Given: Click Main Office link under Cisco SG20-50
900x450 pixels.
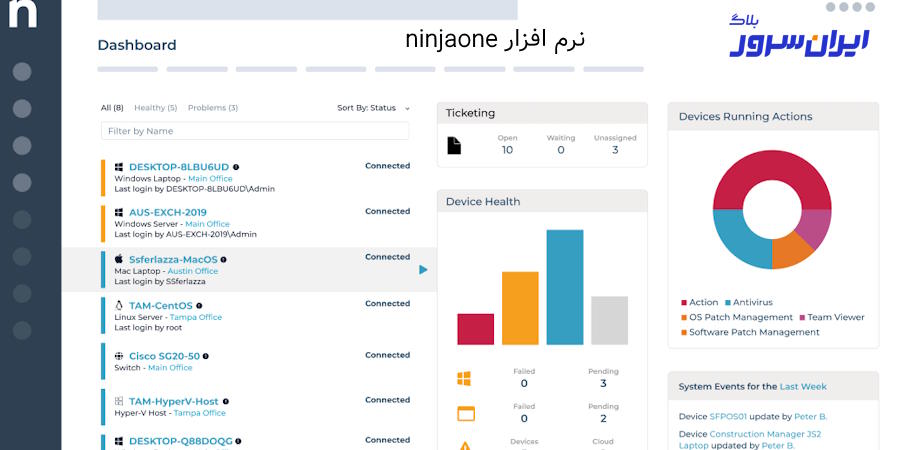Looking at the screenshot, I should click(170, 367).
